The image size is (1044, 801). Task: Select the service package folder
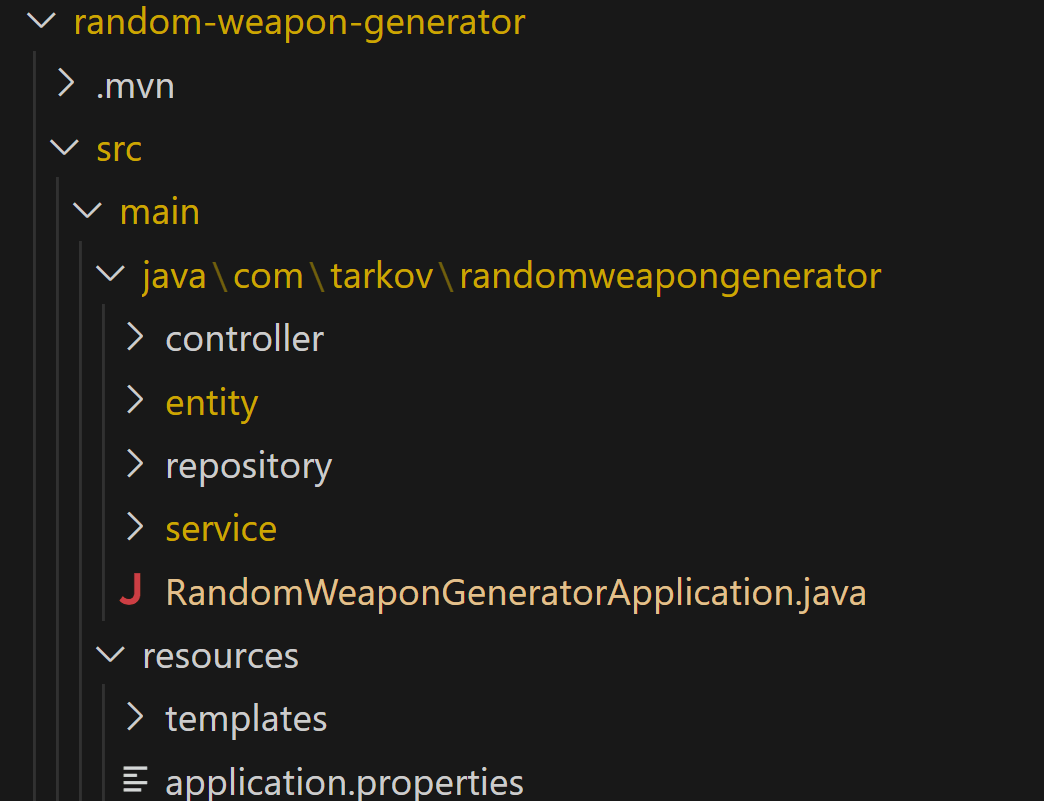pyautogui.click(x=221, y=528)
